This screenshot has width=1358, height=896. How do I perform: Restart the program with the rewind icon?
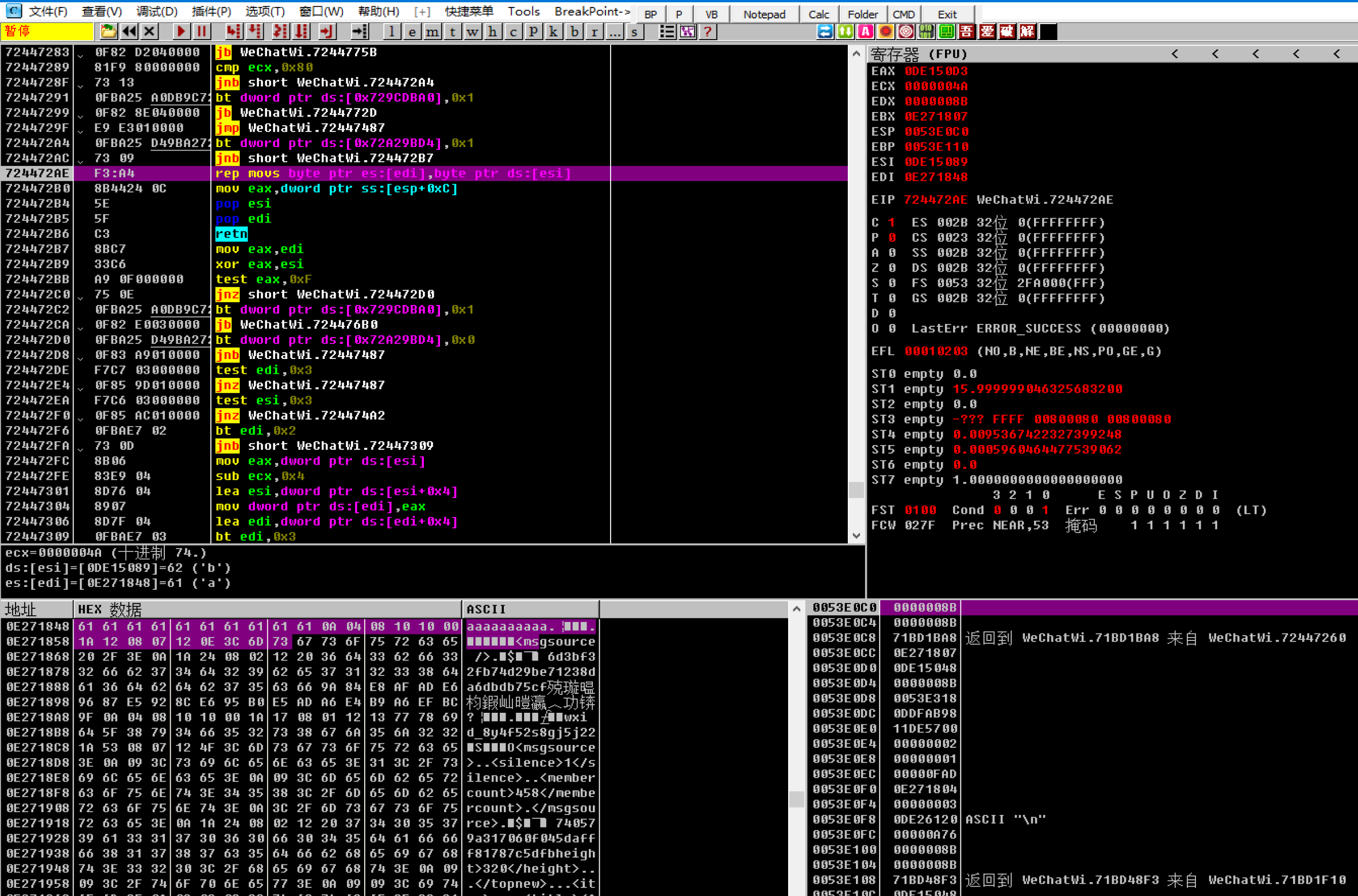(x=129, y=32)
